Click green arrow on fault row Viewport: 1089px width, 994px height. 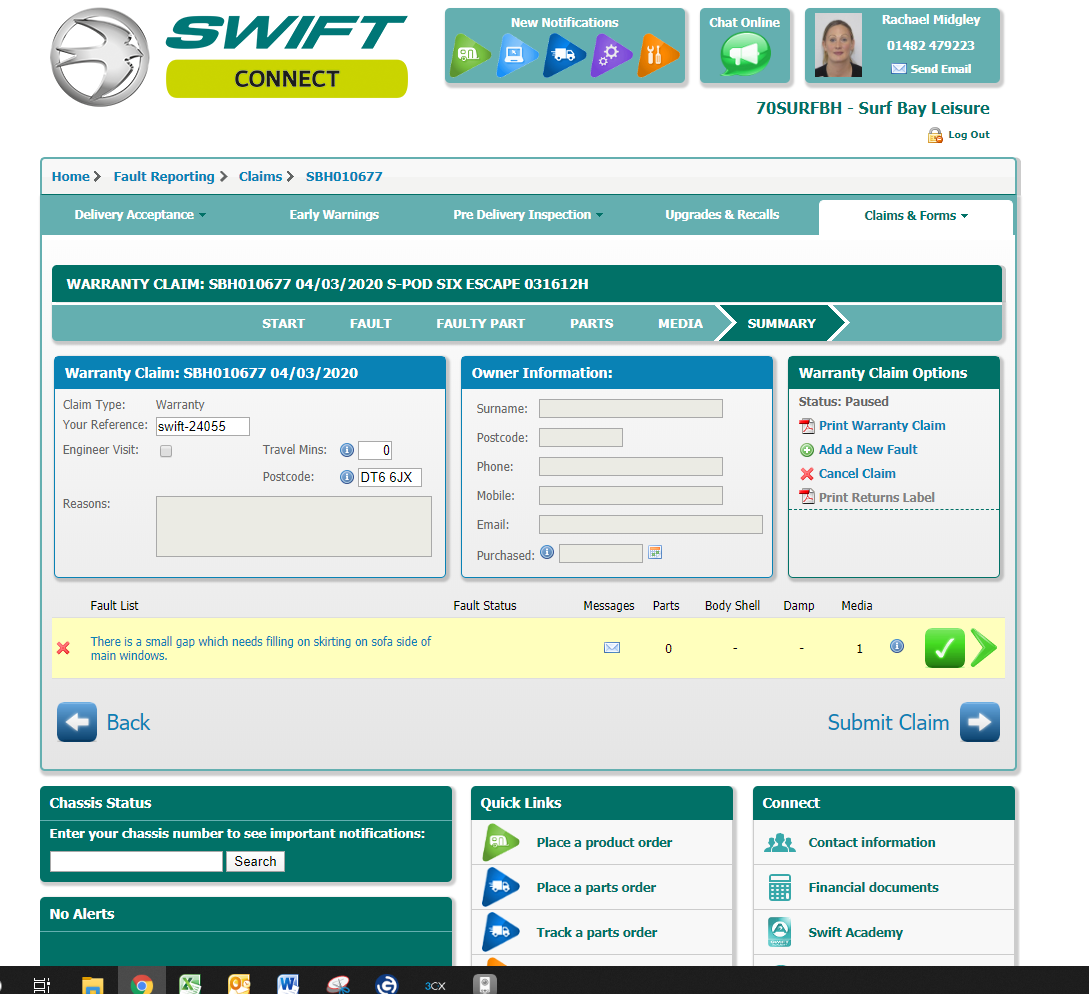tap(983, 648)
